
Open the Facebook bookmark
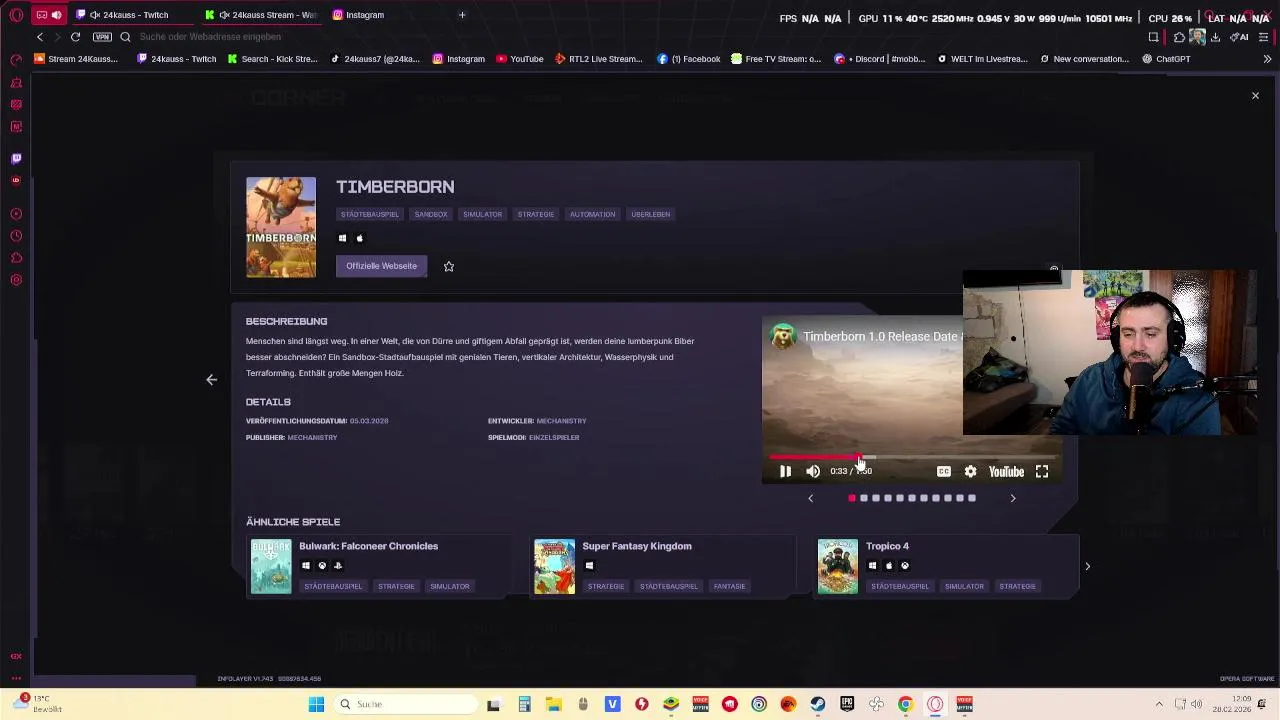688,59
